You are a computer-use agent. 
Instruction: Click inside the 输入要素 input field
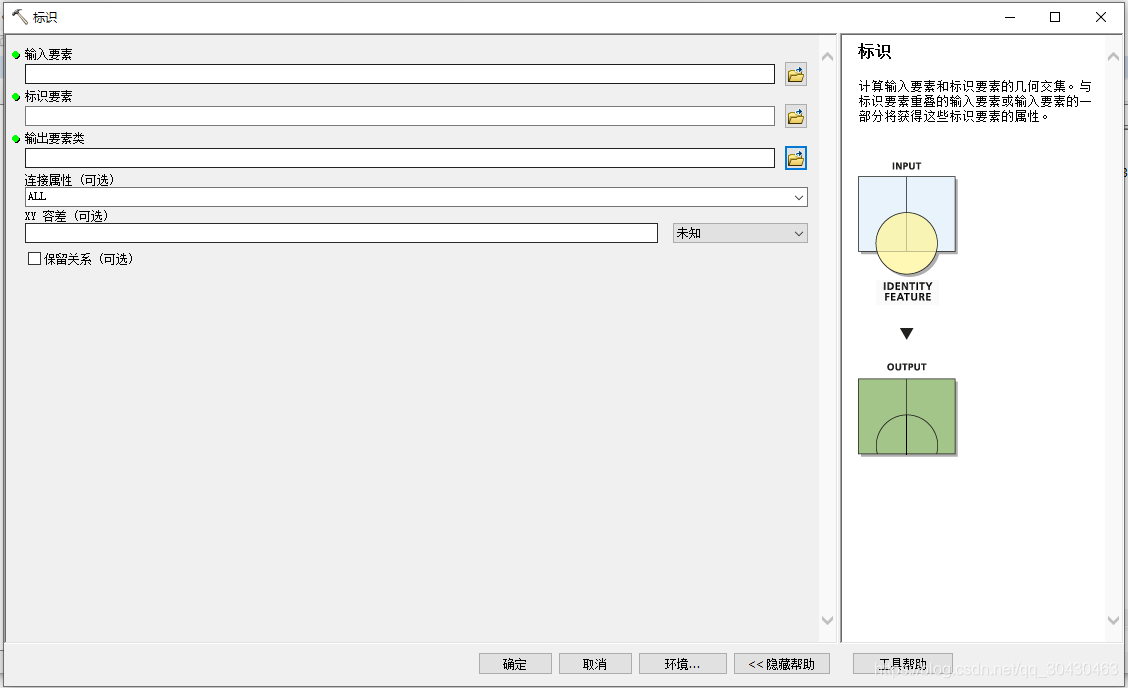click(x=400, y=73)
